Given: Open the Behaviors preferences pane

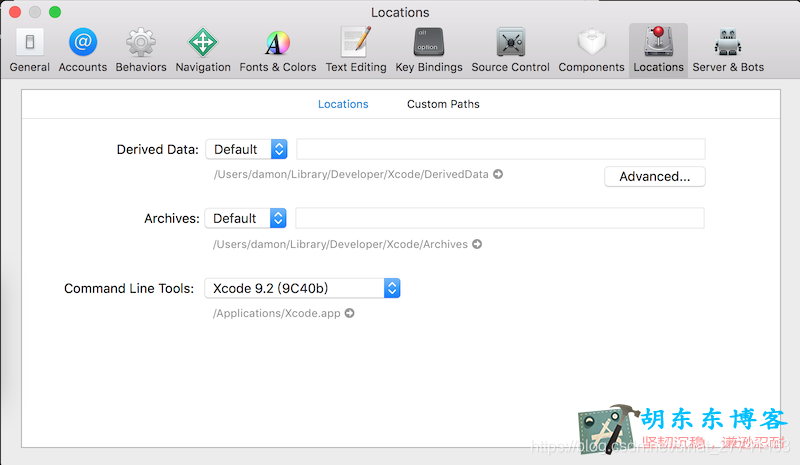Looking at the screenshot, I should [141, 50].
